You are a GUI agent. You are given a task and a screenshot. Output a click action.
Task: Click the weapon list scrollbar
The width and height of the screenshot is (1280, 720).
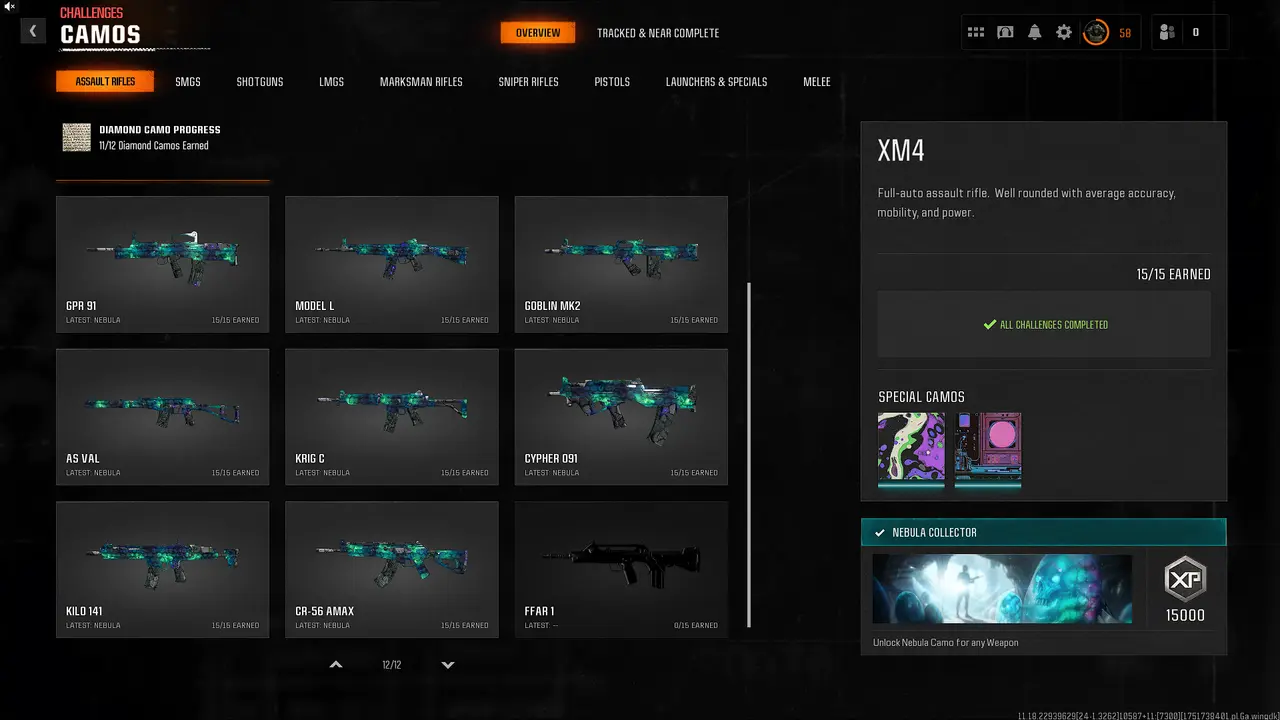(749, 455)
